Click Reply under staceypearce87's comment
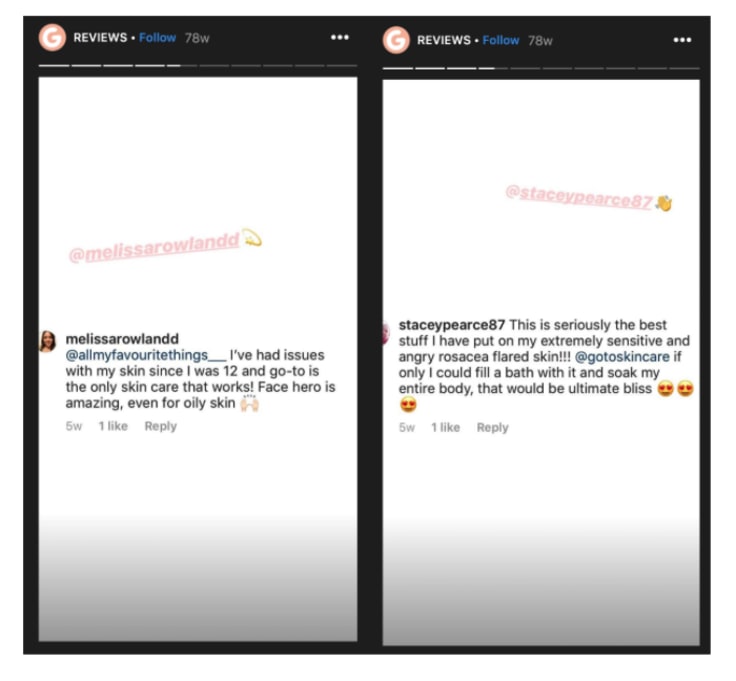 point(492,428)
